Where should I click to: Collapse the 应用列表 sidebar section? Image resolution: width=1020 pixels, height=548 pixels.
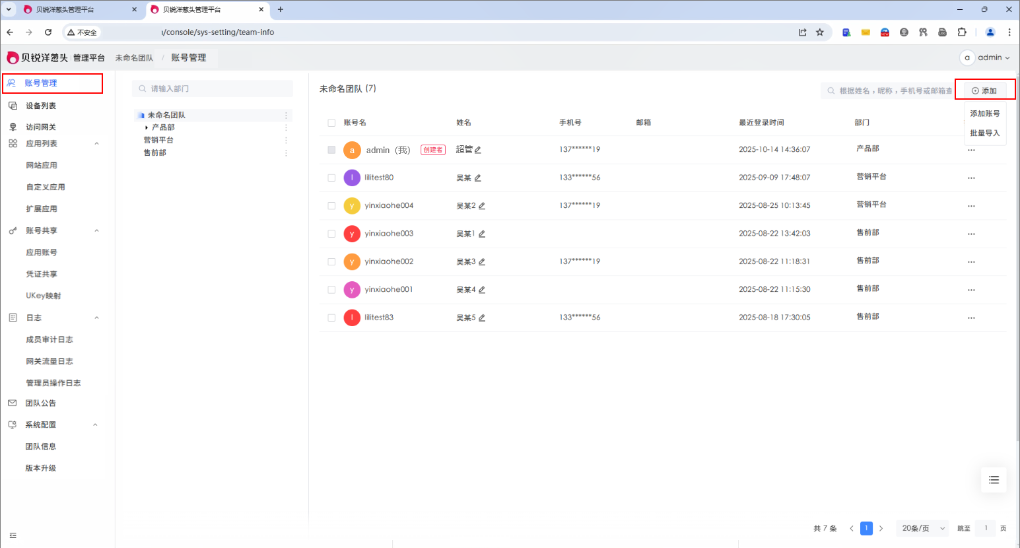[97, 144]
